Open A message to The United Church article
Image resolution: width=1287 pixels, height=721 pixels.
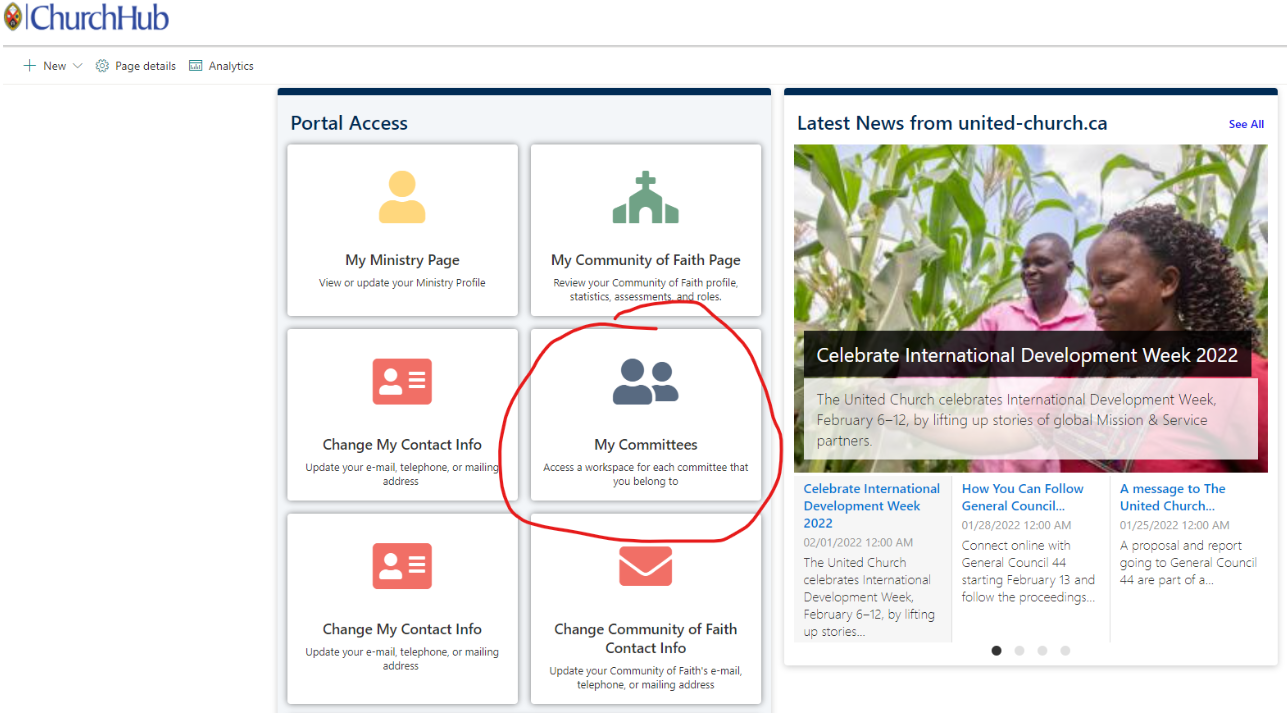coord(1173,497)
